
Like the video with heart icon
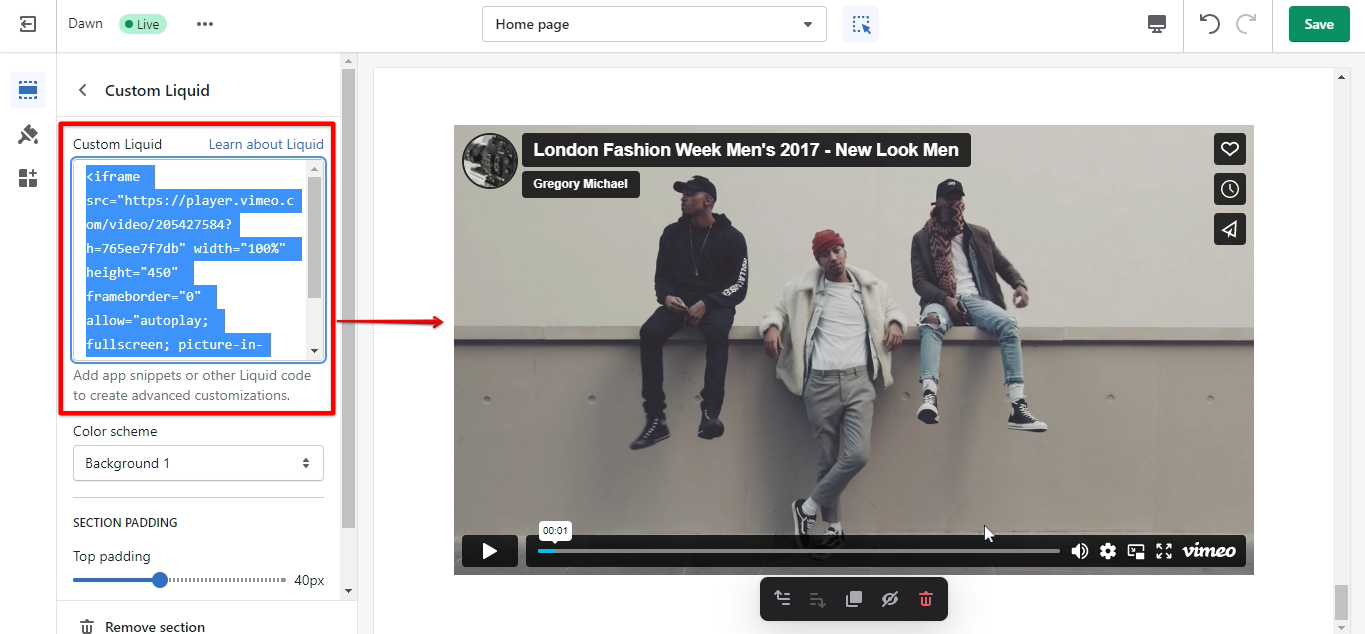pyautogui.click(x=1229, y=150)
